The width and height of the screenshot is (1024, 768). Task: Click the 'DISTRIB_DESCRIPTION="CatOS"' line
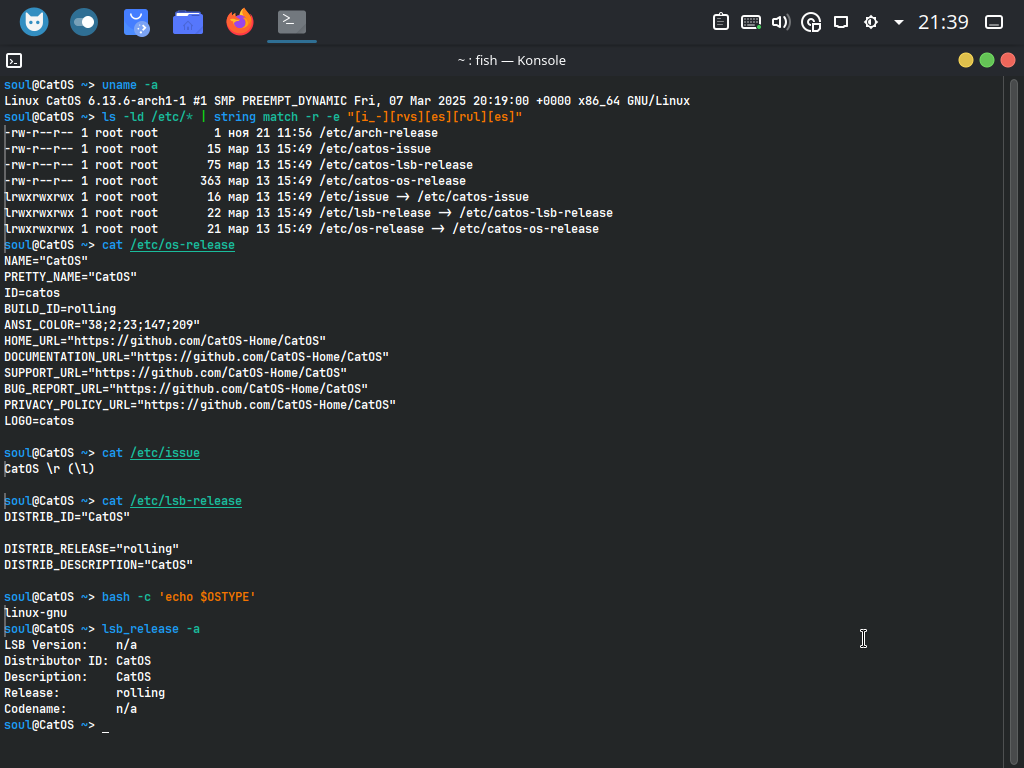99,565
